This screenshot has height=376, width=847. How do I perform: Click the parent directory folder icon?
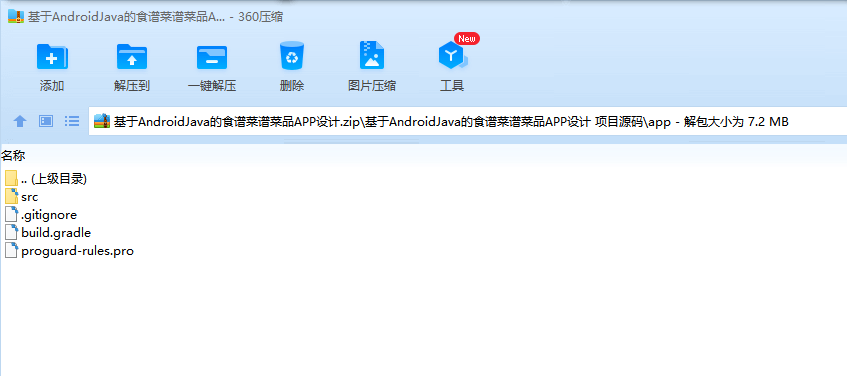(11, 178)
